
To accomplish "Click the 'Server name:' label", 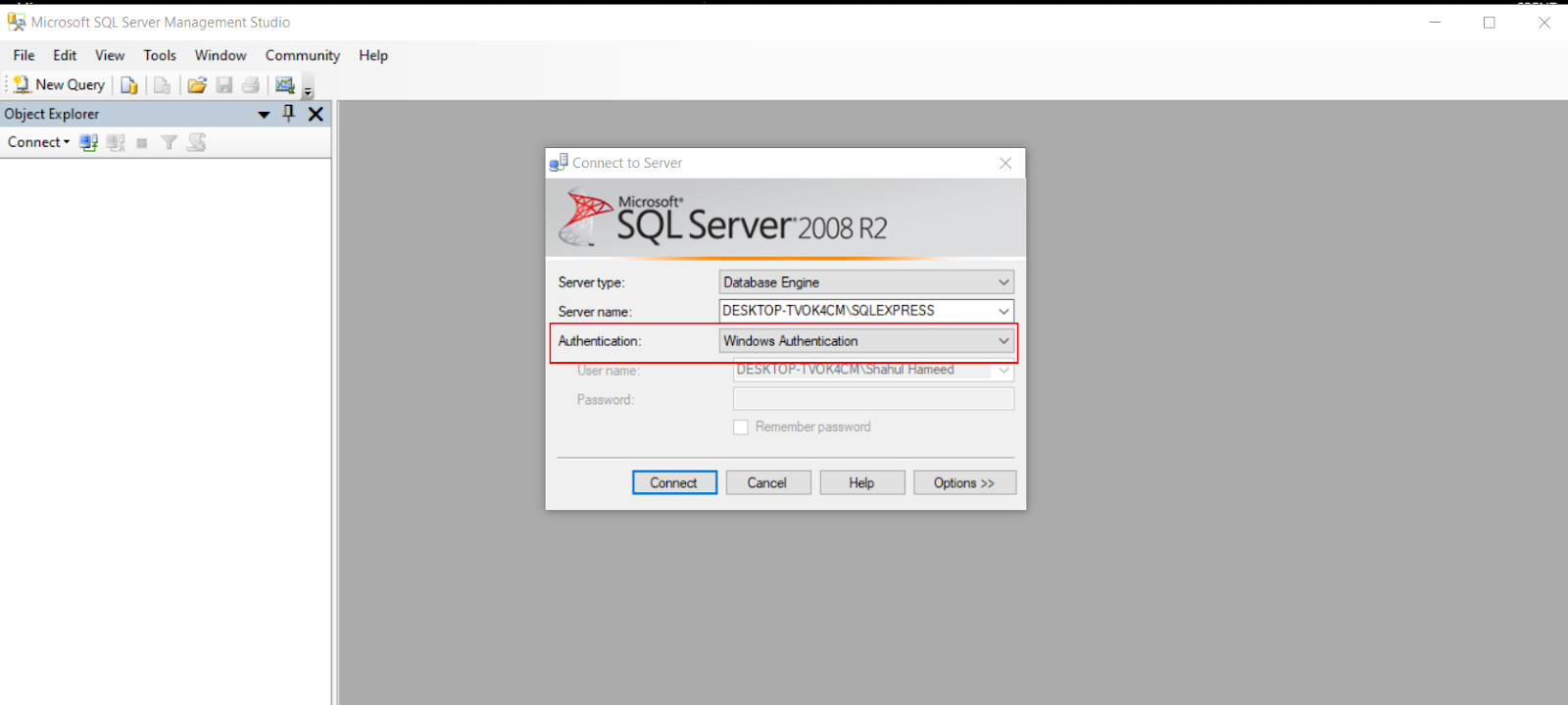I will click(595, 312).
